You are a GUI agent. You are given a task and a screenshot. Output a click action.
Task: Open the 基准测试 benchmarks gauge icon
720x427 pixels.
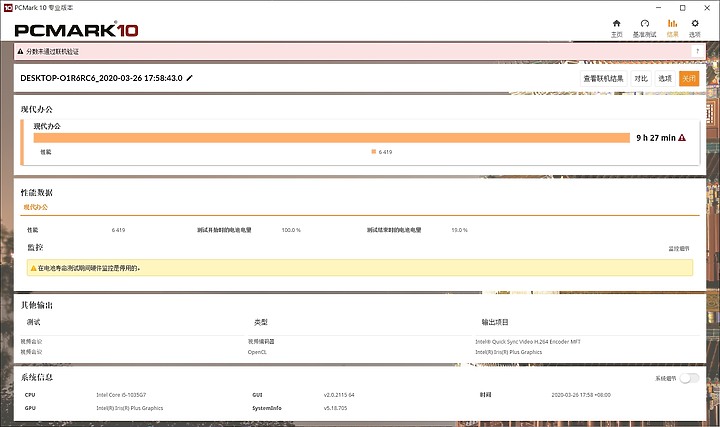(645, 23)
